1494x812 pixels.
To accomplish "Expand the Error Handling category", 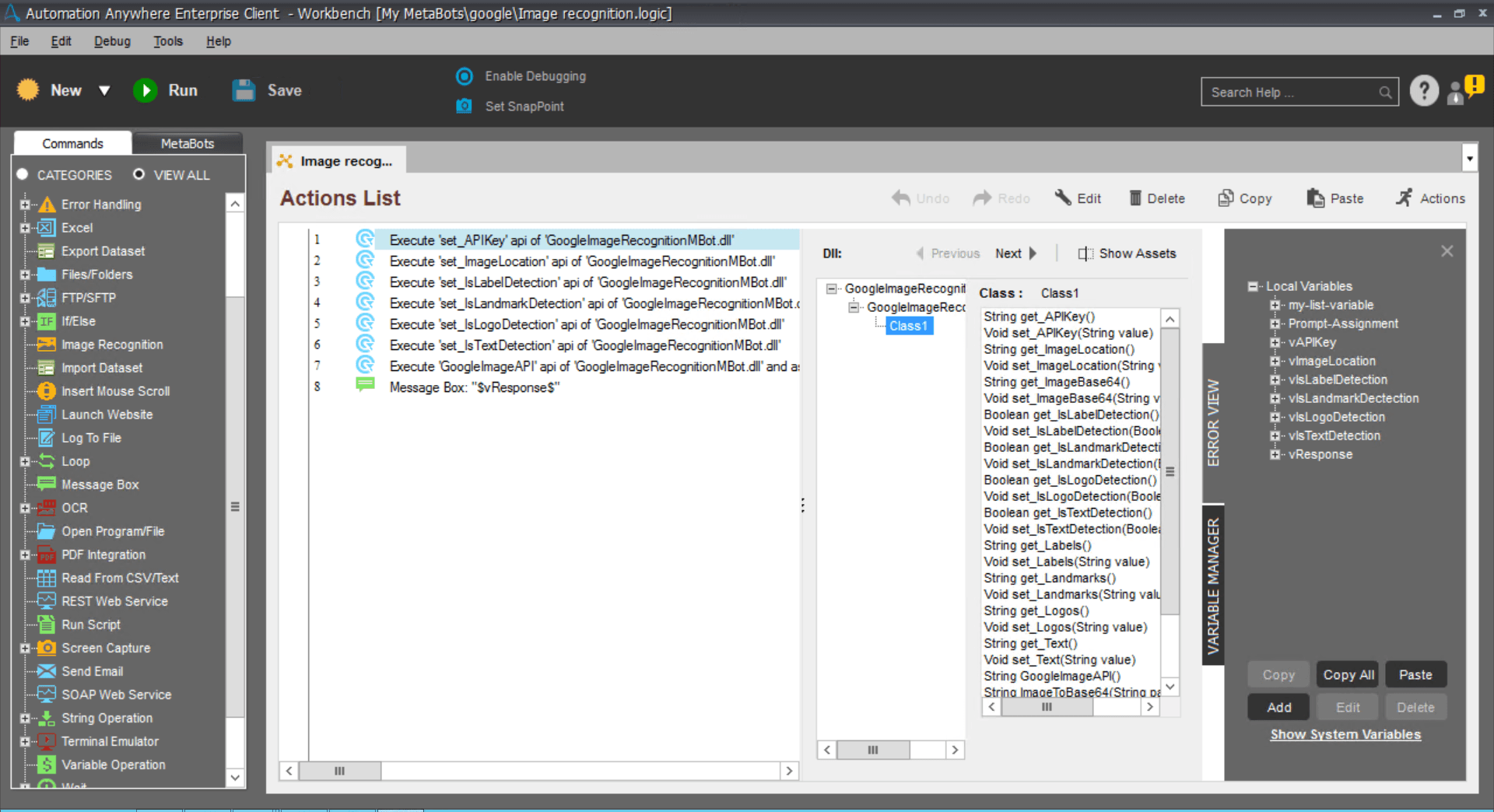I will tap(25, 205).
